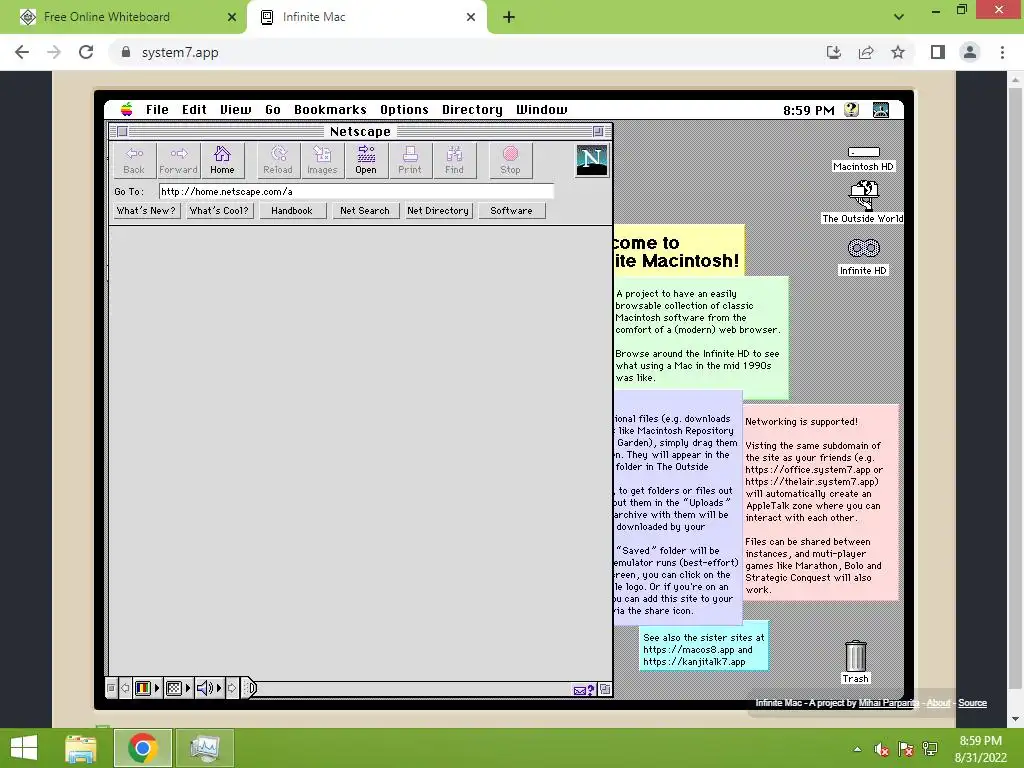Screen dimensions: 1024x768
Task: Click the control strip monitor color depth icon
Action: click(142, 688)
